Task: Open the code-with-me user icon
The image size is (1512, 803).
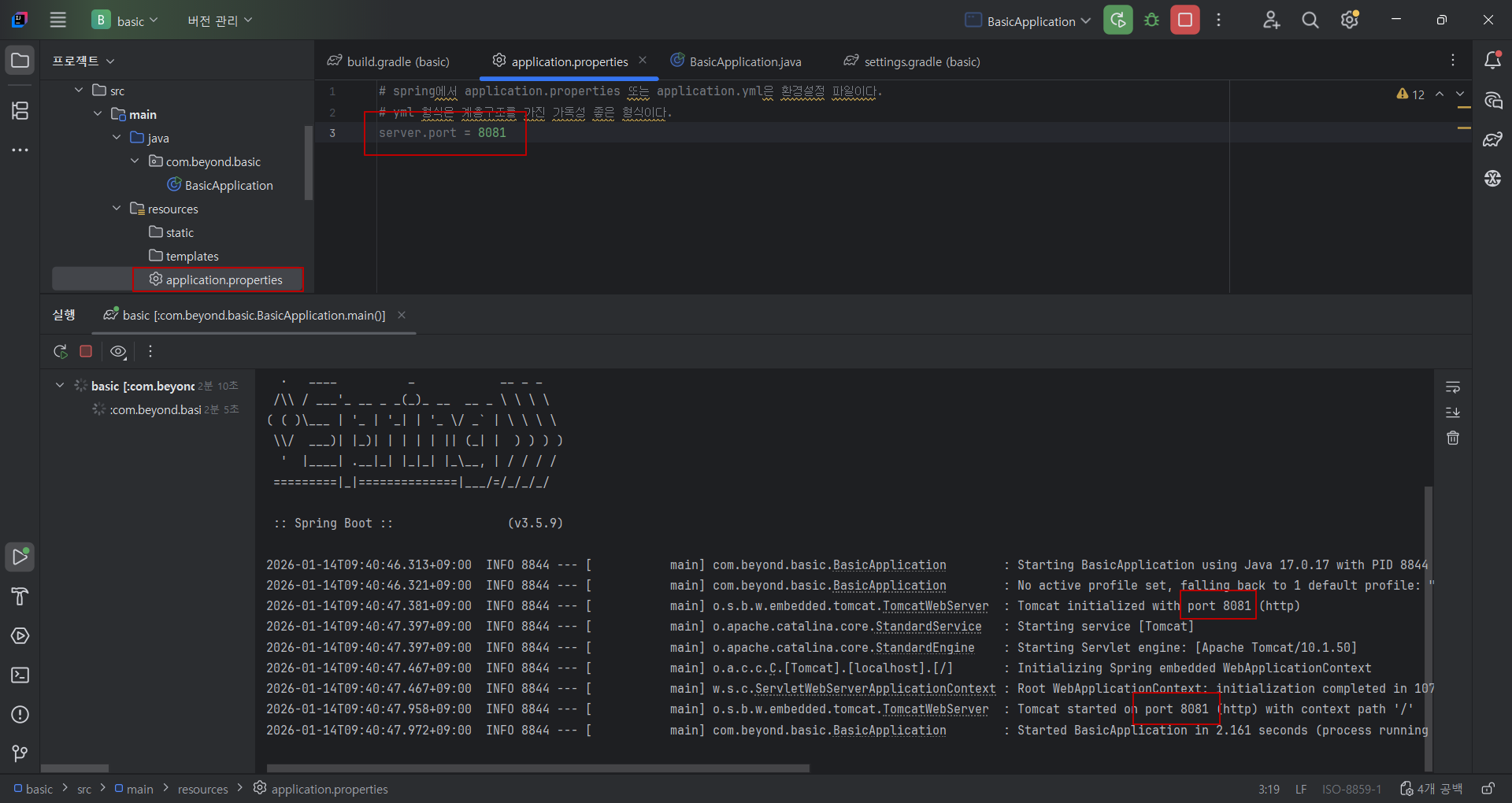Action: click(x=1271, y=20)
